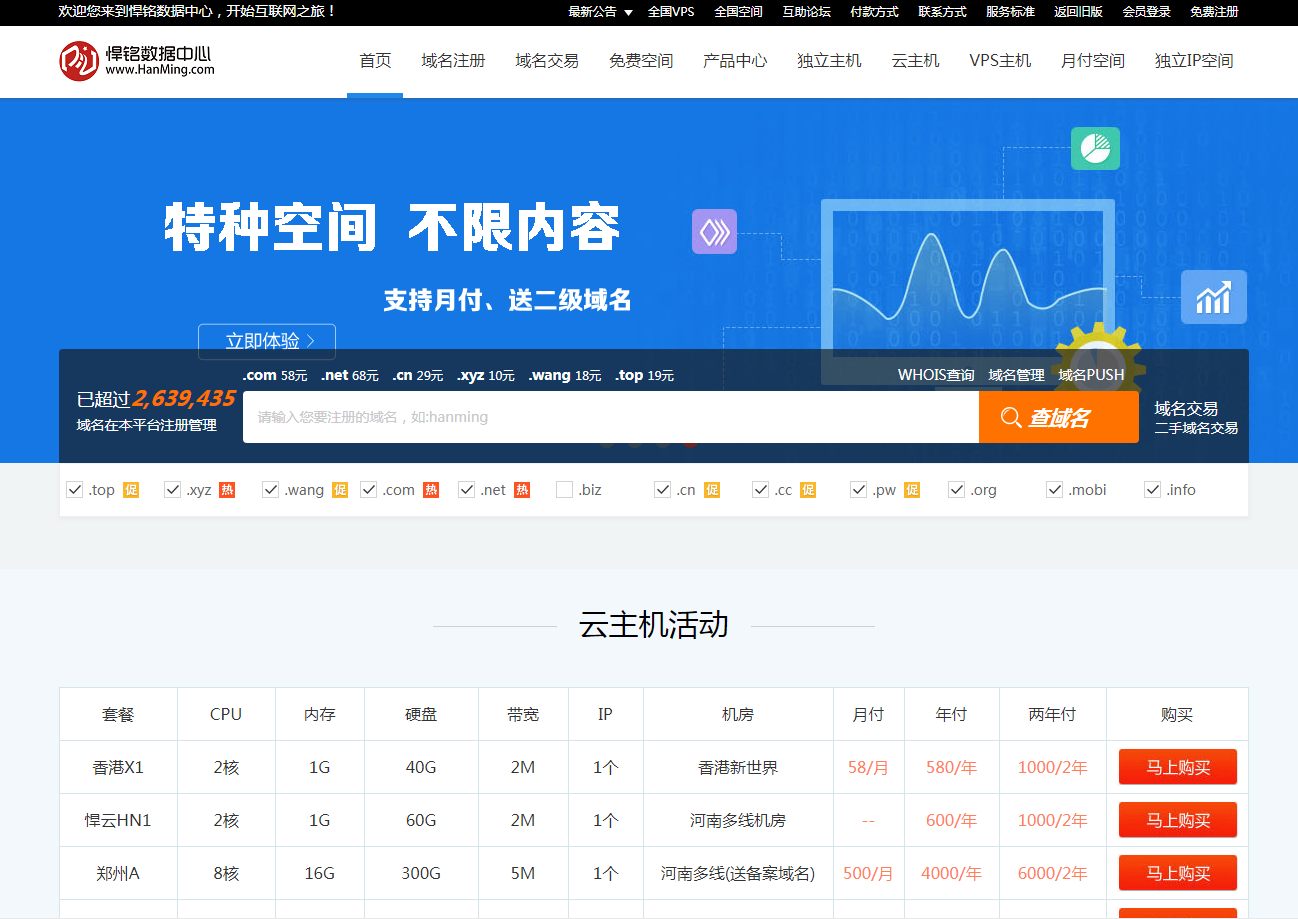Viewport: 1298px width, 919px height.
Task: Click the magnifier icon in search button
Action: pos(1011,418)
